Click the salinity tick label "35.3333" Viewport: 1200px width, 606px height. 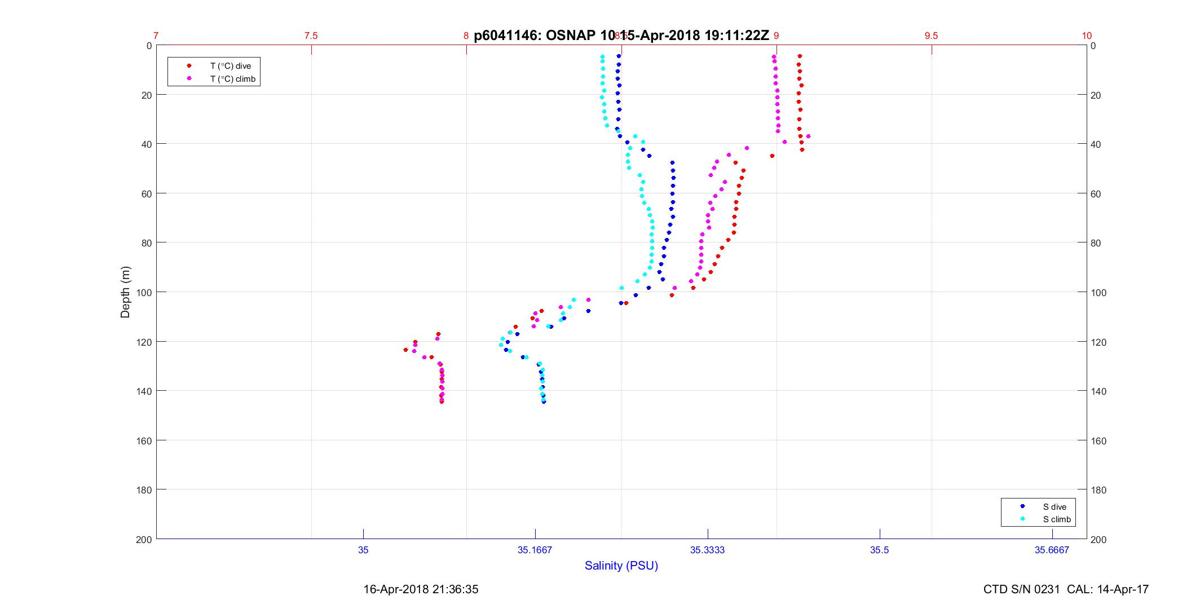click(707, 550)
